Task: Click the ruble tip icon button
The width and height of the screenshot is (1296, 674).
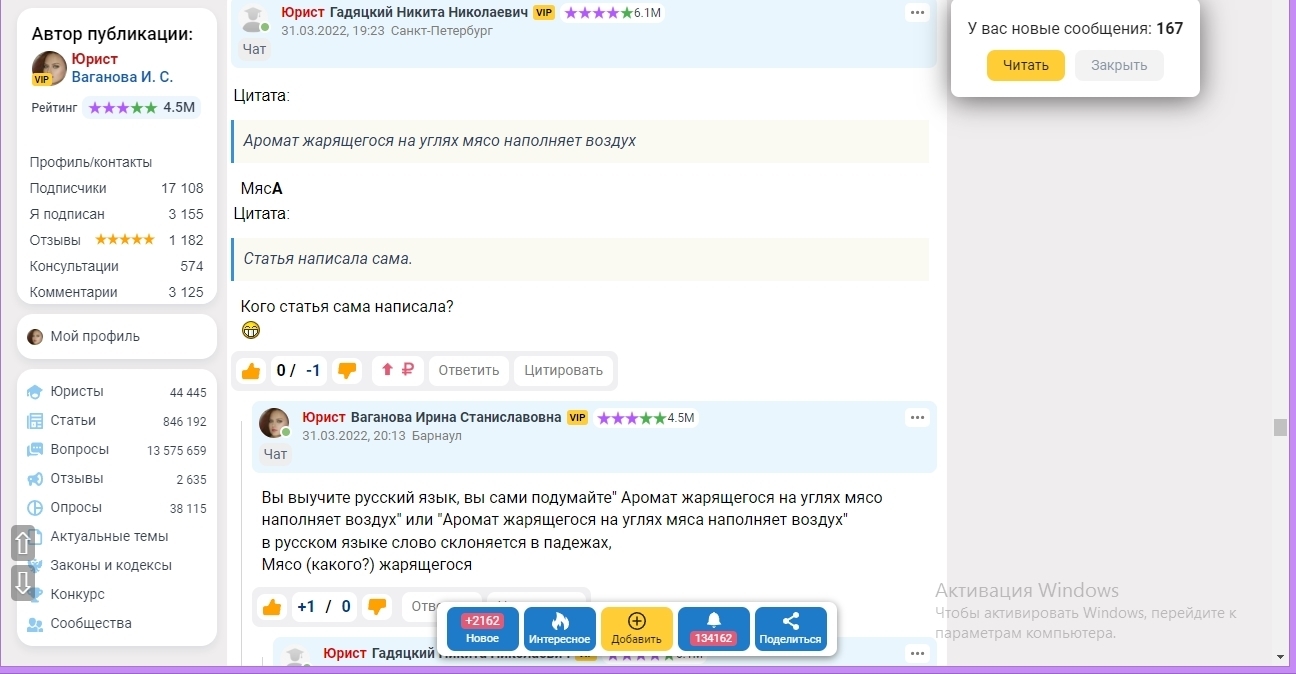Action: [398, 370]
